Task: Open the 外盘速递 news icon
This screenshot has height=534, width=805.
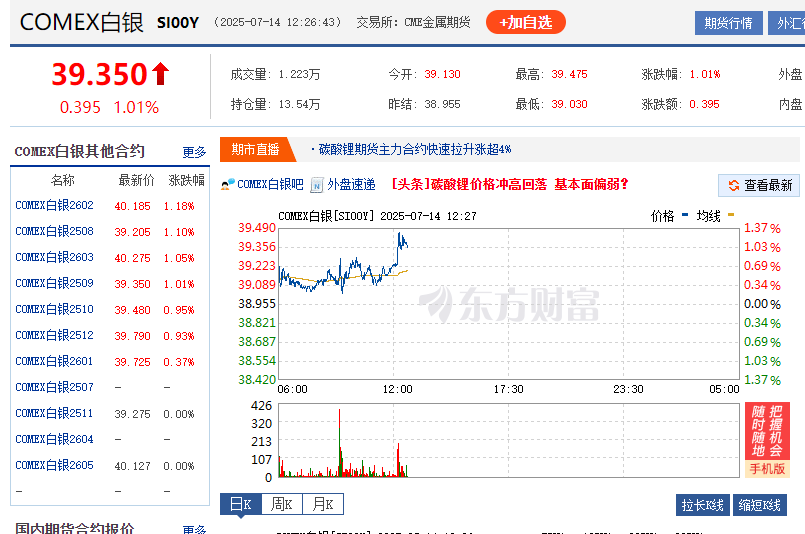Action: pos(317,184)
